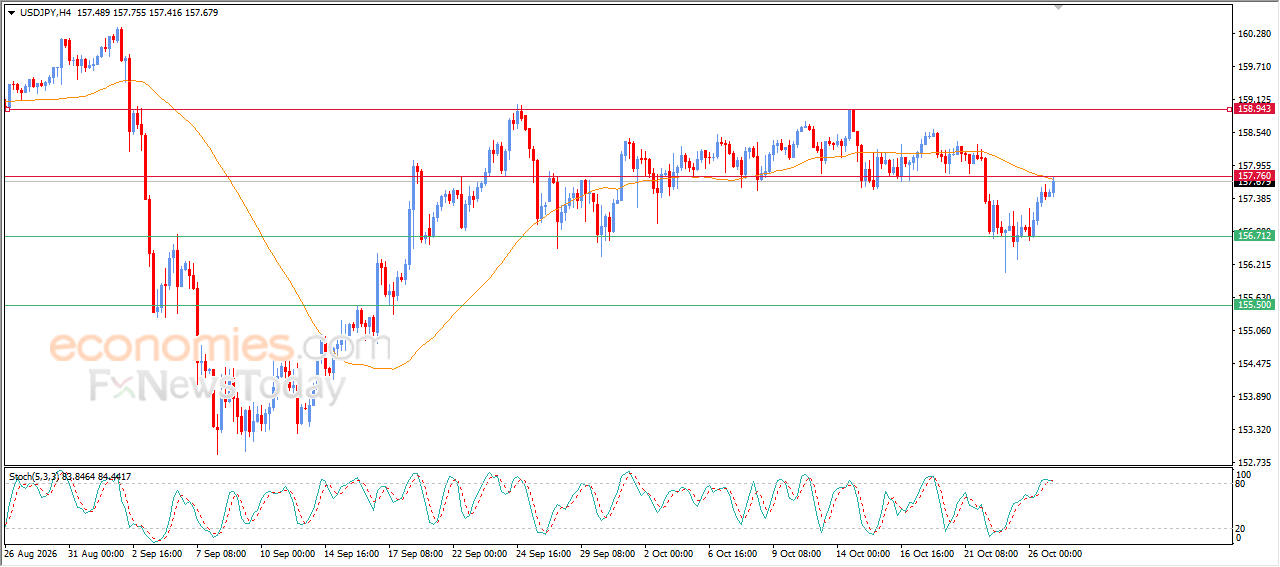Click the 152.735 price scale value

(x=1254, y=463)
